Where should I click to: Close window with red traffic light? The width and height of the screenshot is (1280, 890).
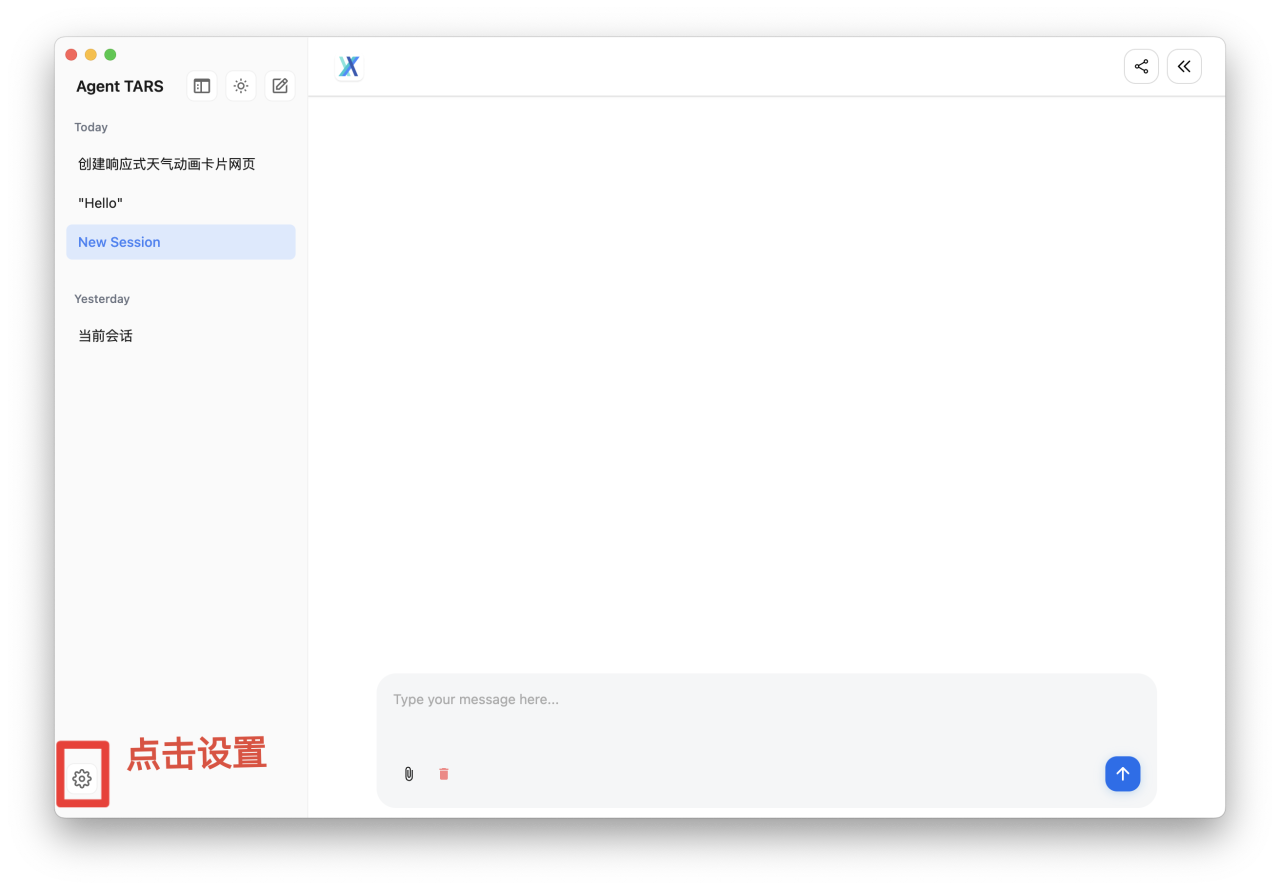click(x=71, y=55)
